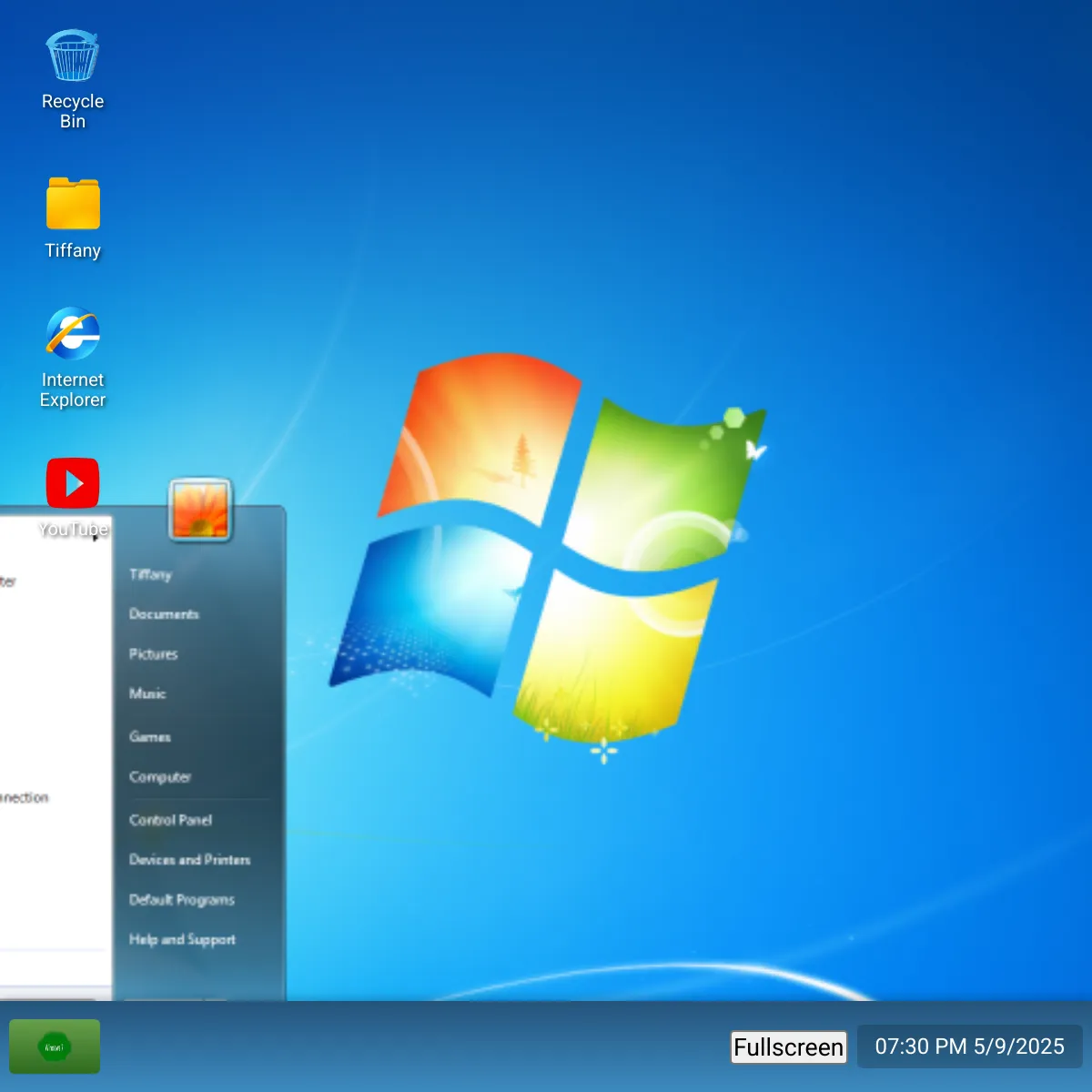Open Documents from the Start menu
This screenshot has height=1092, width=1092.
pyautogui.click(x=164, y=614)
